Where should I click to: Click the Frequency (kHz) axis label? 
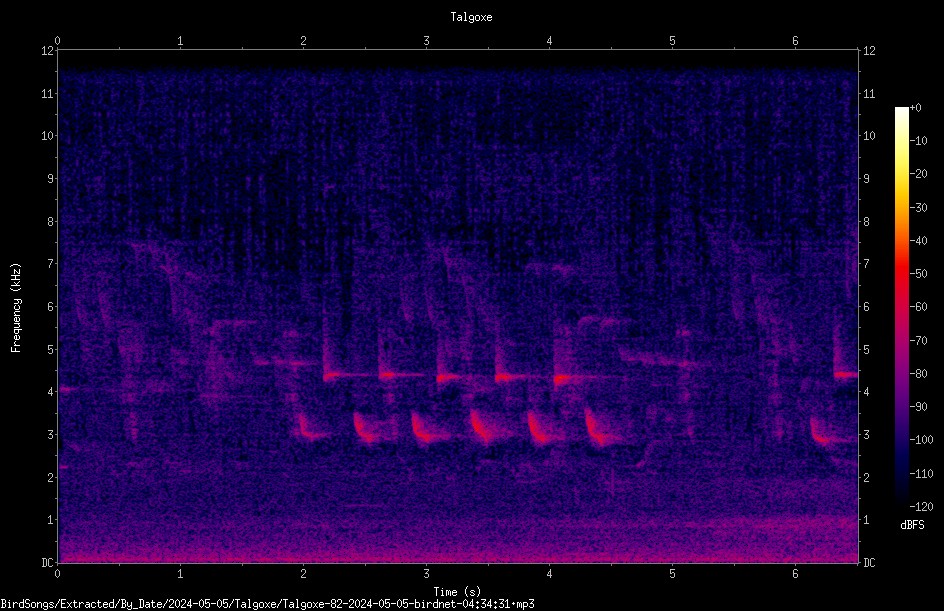[16, 308]
